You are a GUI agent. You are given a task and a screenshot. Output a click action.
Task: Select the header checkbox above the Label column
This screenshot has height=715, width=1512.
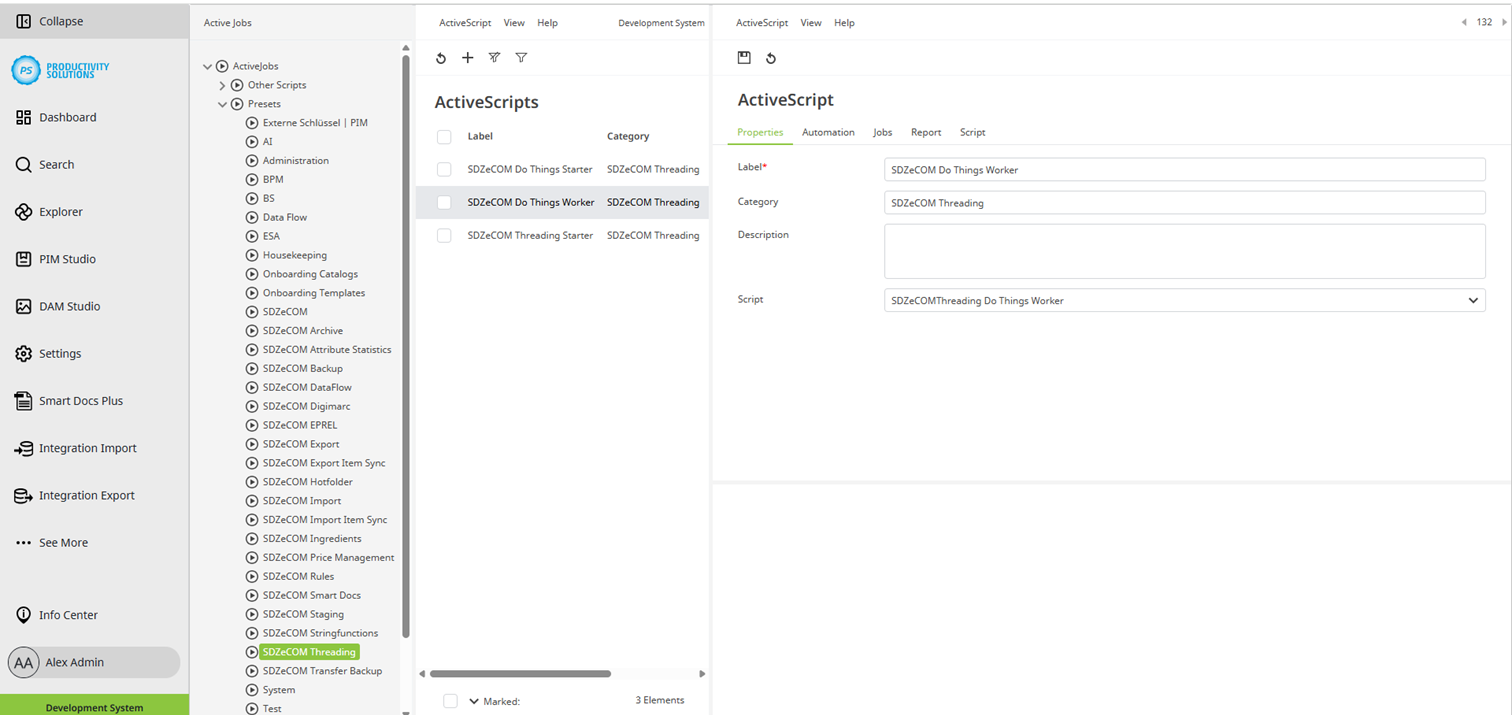tap(444, 136)
